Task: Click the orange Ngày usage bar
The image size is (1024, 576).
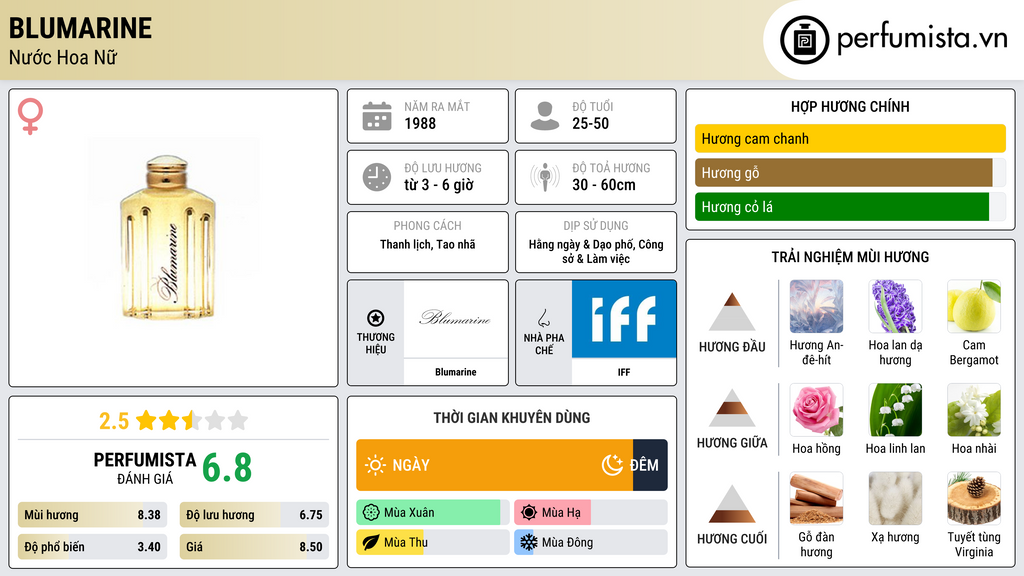Action: 494,465
